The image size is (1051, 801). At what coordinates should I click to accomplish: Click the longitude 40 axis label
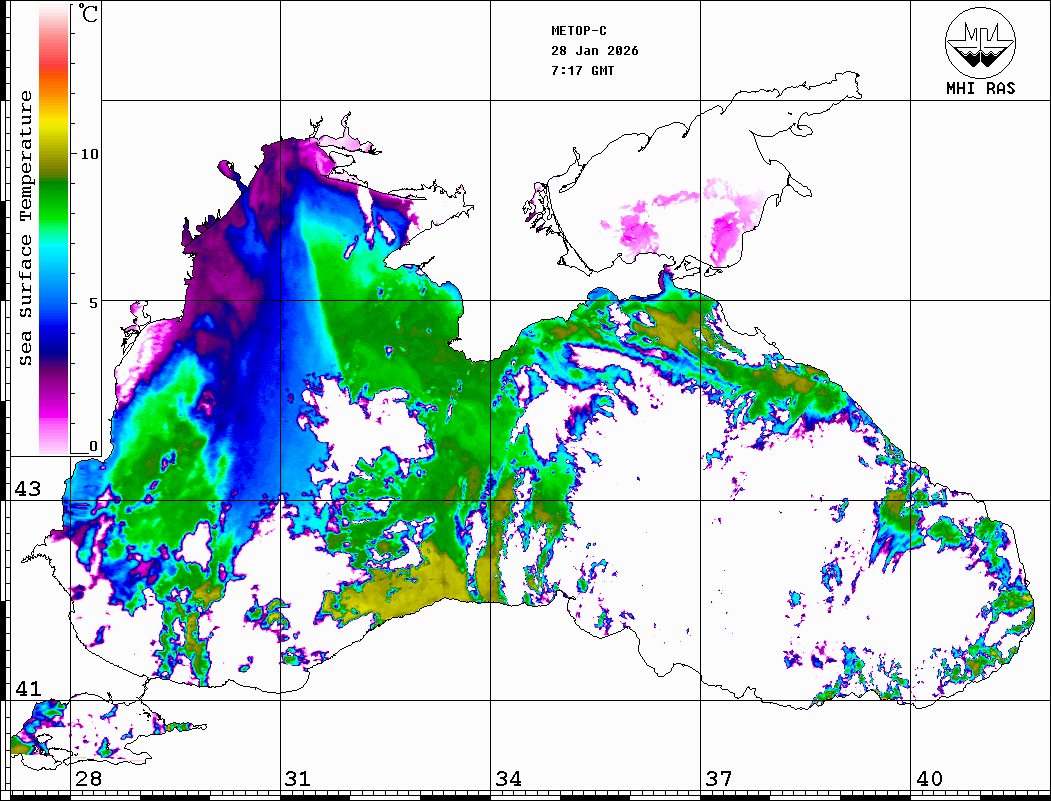point(929,779)
